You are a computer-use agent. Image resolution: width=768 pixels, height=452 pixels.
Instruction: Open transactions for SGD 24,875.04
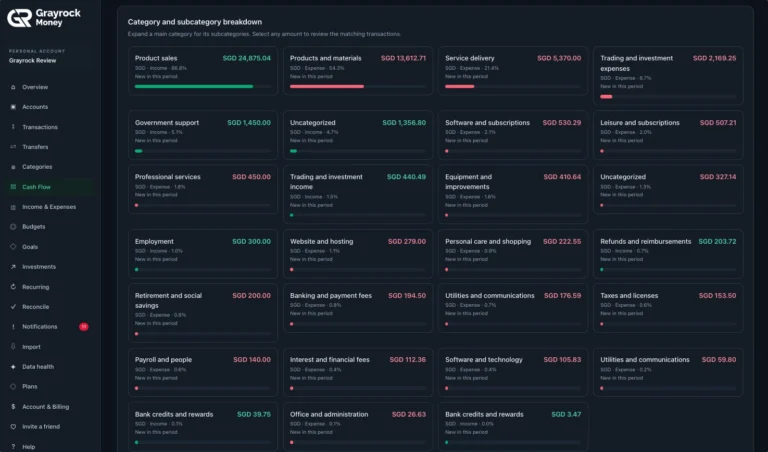[x=246, y=58]
